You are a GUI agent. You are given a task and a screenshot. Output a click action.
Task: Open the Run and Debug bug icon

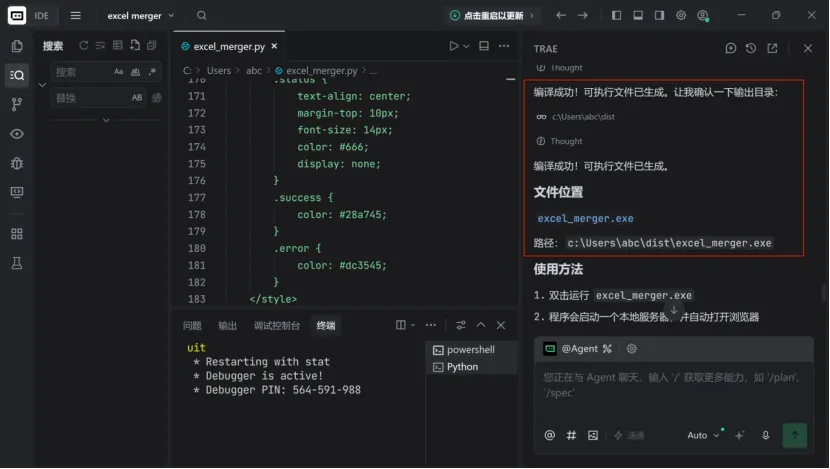point(17,163)
